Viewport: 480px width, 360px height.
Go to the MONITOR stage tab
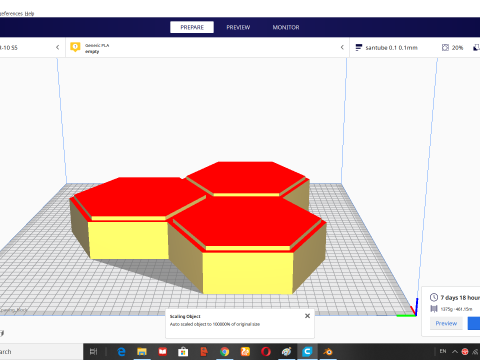pos(286,27)
